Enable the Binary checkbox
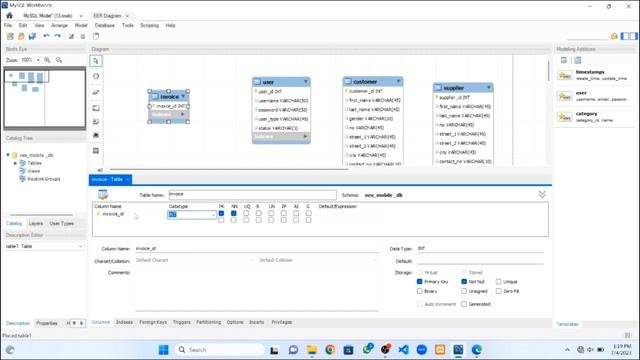The height and width of the screenshot is (360, 640). [420, 291]
